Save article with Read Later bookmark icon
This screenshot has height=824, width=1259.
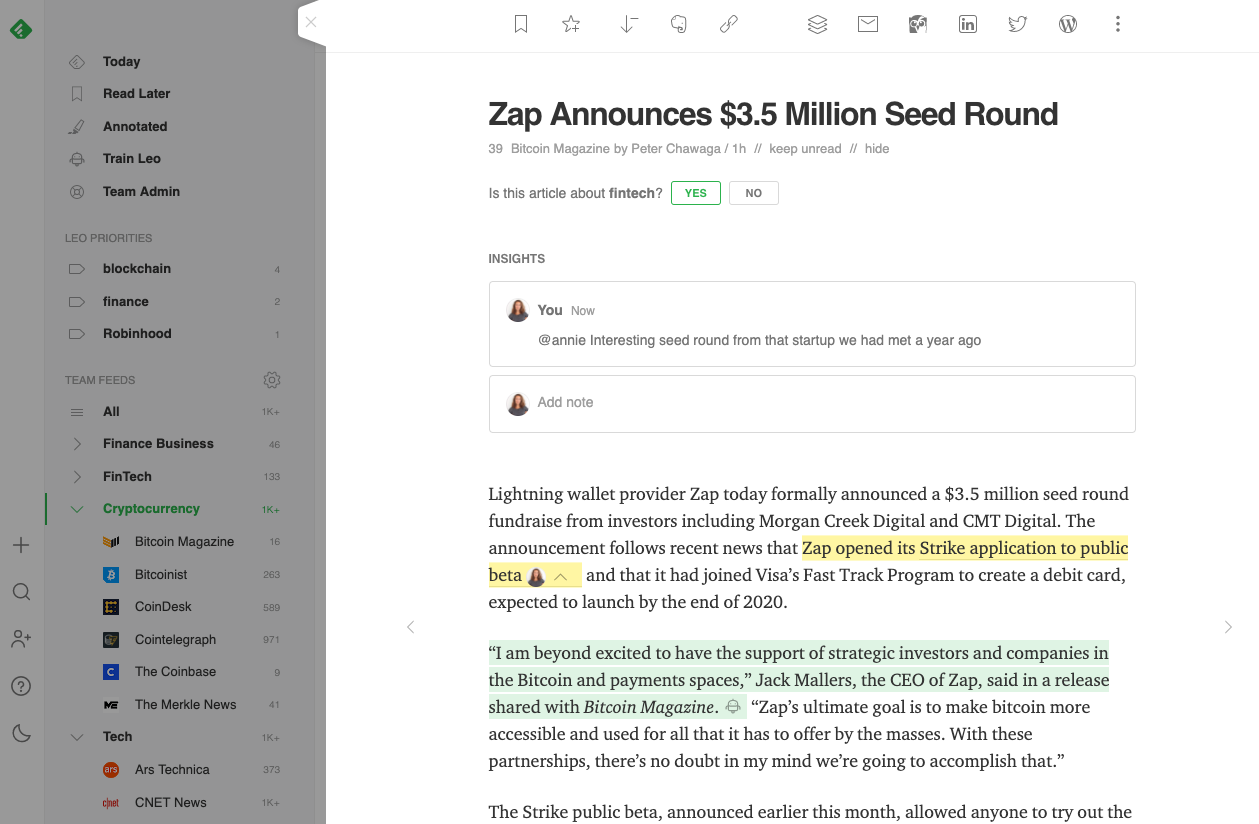[521, 24]
